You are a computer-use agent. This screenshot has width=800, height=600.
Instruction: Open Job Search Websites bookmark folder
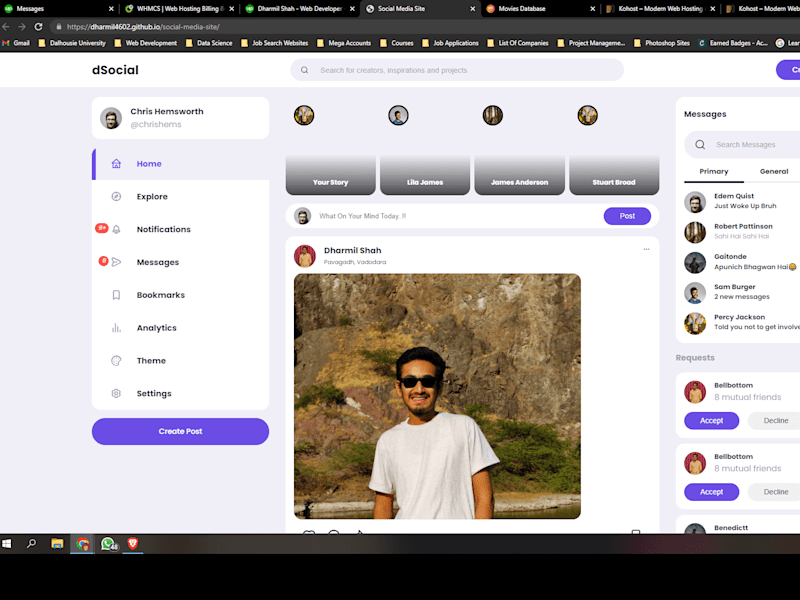274,43
